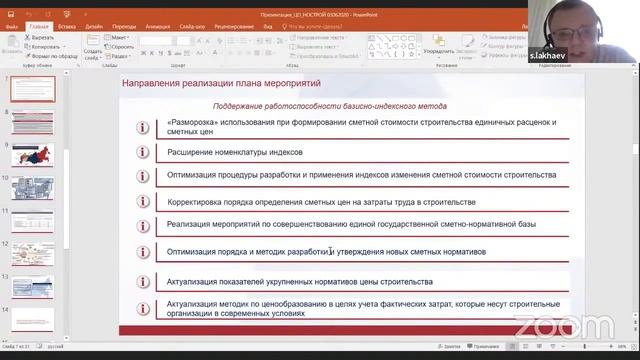Open the Упорядочить arrange dropdown
This screenshot has height=360, width=640.
[439, 46]
